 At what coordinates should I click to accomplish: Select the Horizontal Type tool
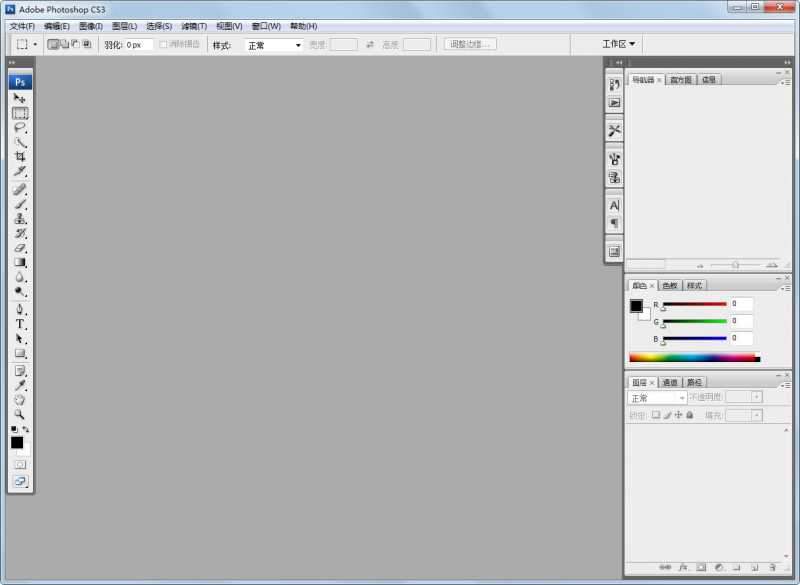[x=20, y=320]
